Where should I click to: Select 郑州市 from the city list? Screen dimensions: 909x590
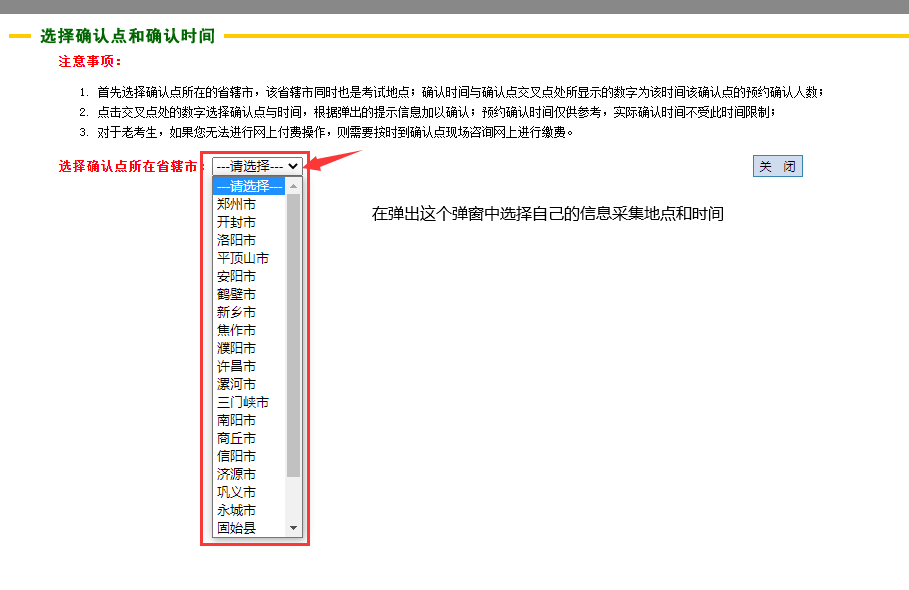tap(237, 204)
